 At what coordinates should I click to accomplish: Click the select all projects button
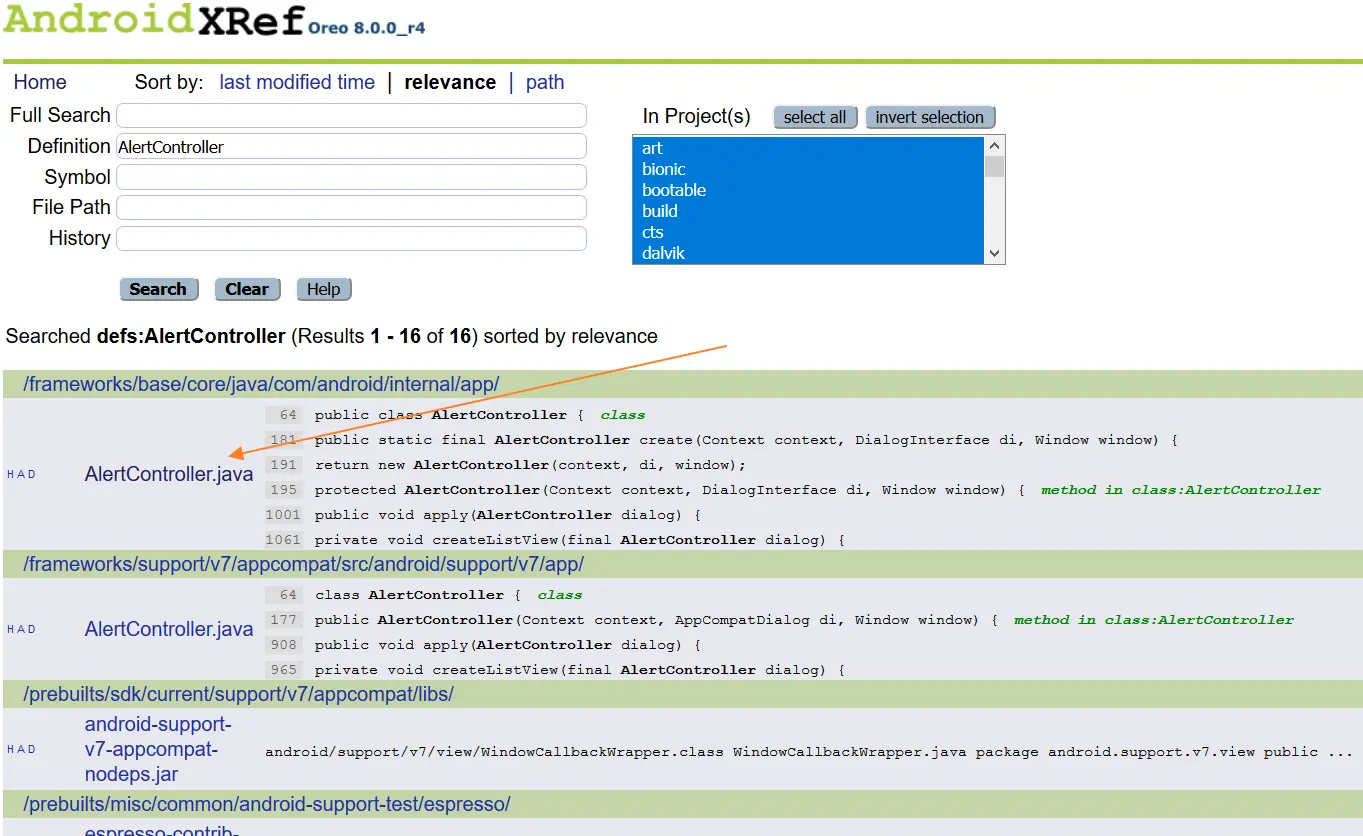click(x=815, y=117)
